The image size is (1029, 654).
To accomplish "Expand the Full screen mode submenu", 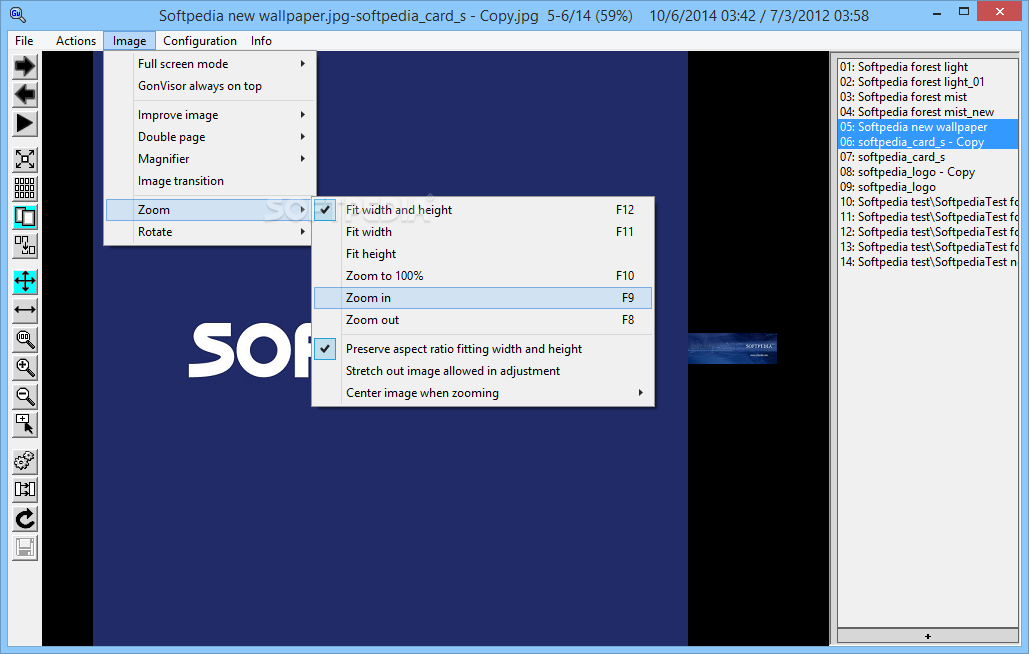I will click(210, 64).
